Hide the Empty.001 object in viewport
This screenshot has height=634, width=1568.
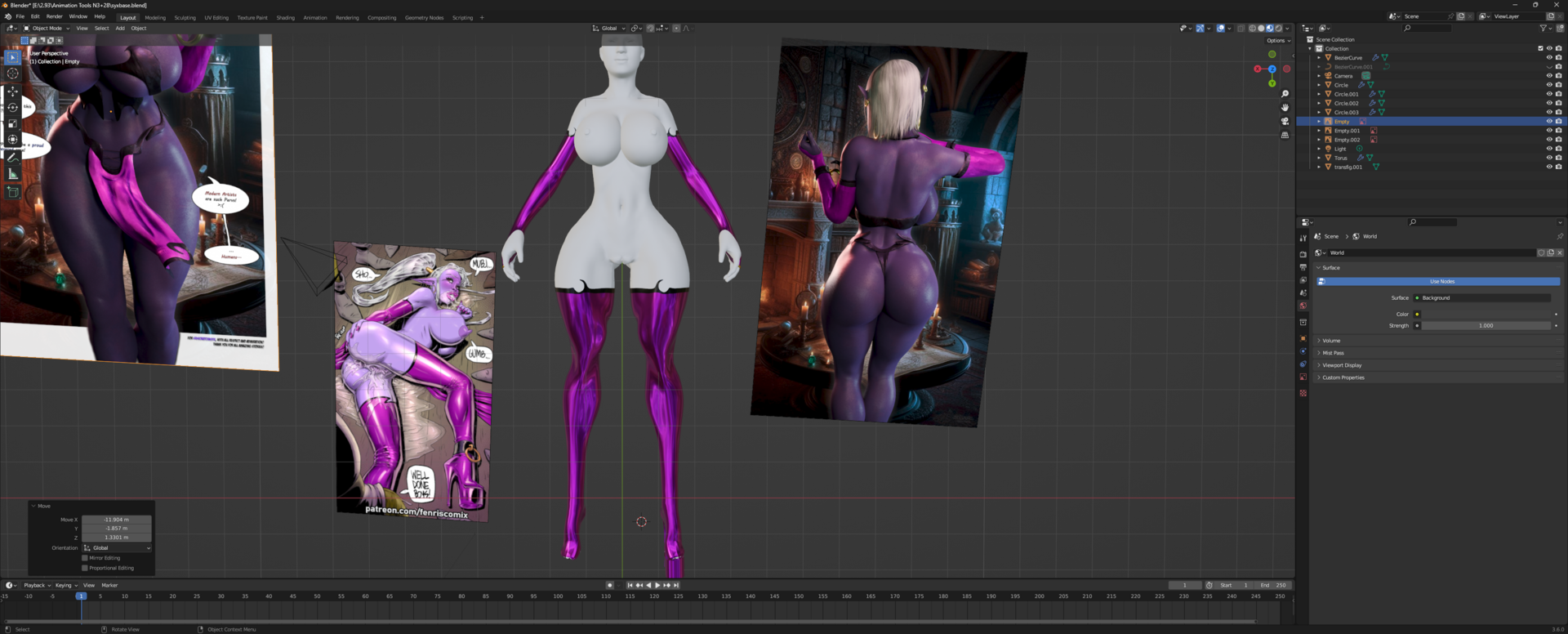(x=1549, y=131)
